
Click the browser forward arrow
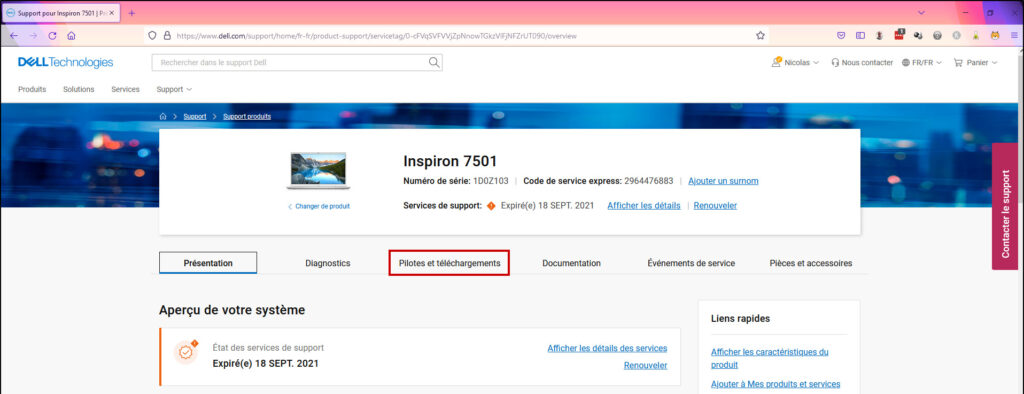click(x=33, y=36)
